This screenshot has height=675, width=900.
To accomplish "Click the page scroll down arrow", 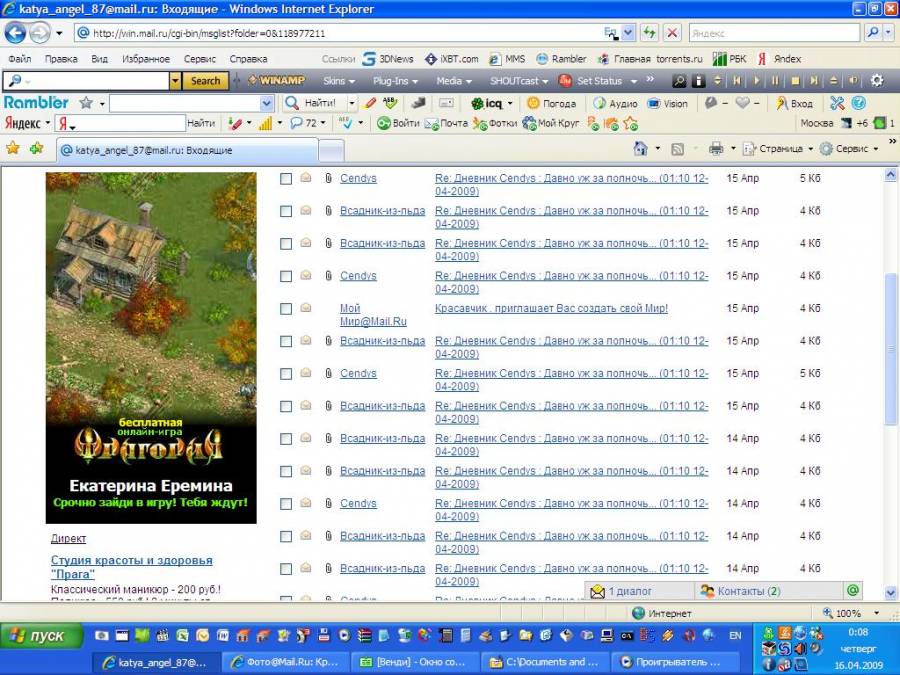I will tap(890, 592).
